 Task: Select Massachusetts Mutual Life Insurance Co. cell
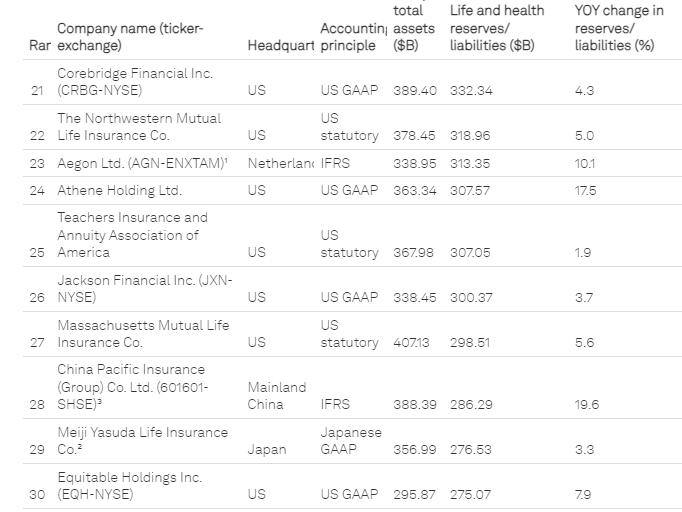(x=143, y=334)
